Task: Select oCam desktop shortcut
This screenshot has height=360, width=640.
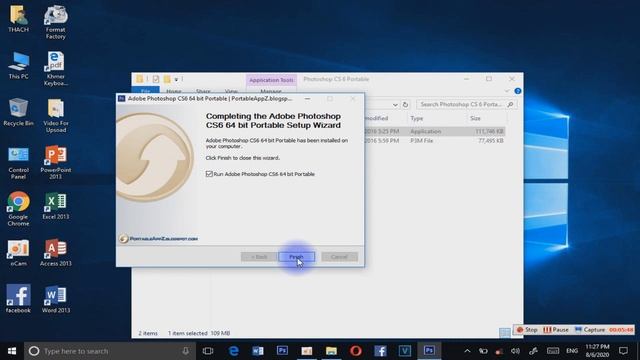Action: 18,253
